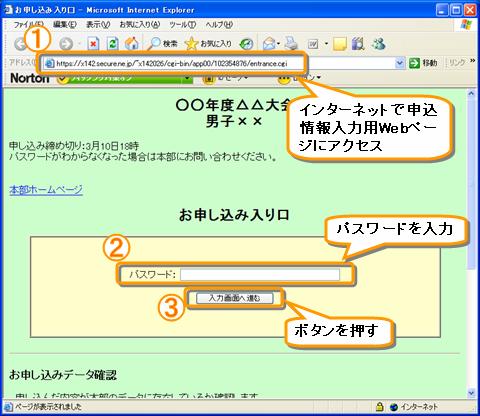The width and height of the screenshot is (480, 416).
Task: Click the History icon in toolbar
Action: [246, 44]
